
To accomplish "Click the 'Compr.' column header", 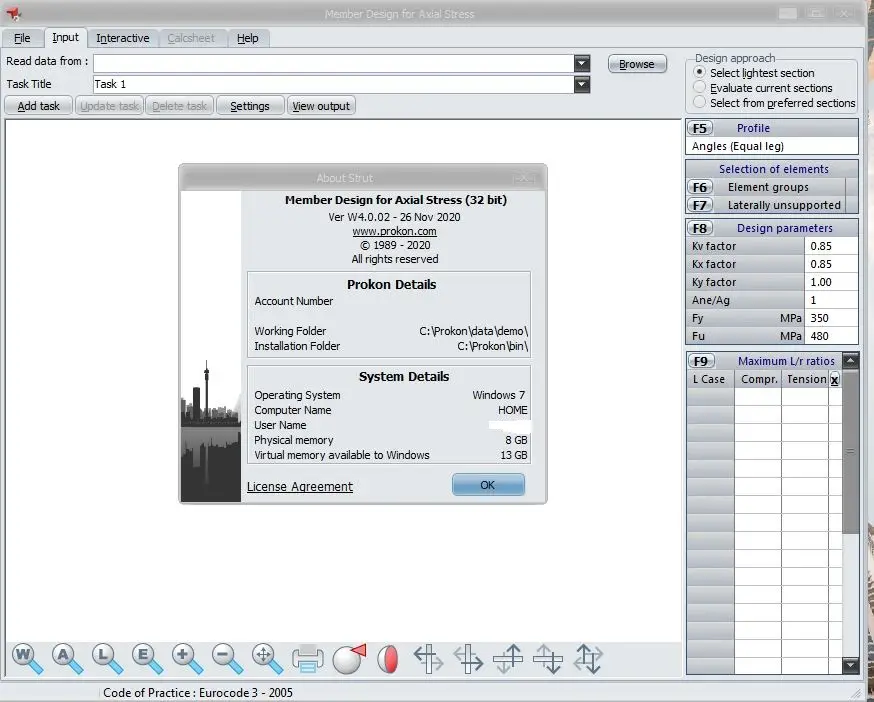I will (759, 379).
